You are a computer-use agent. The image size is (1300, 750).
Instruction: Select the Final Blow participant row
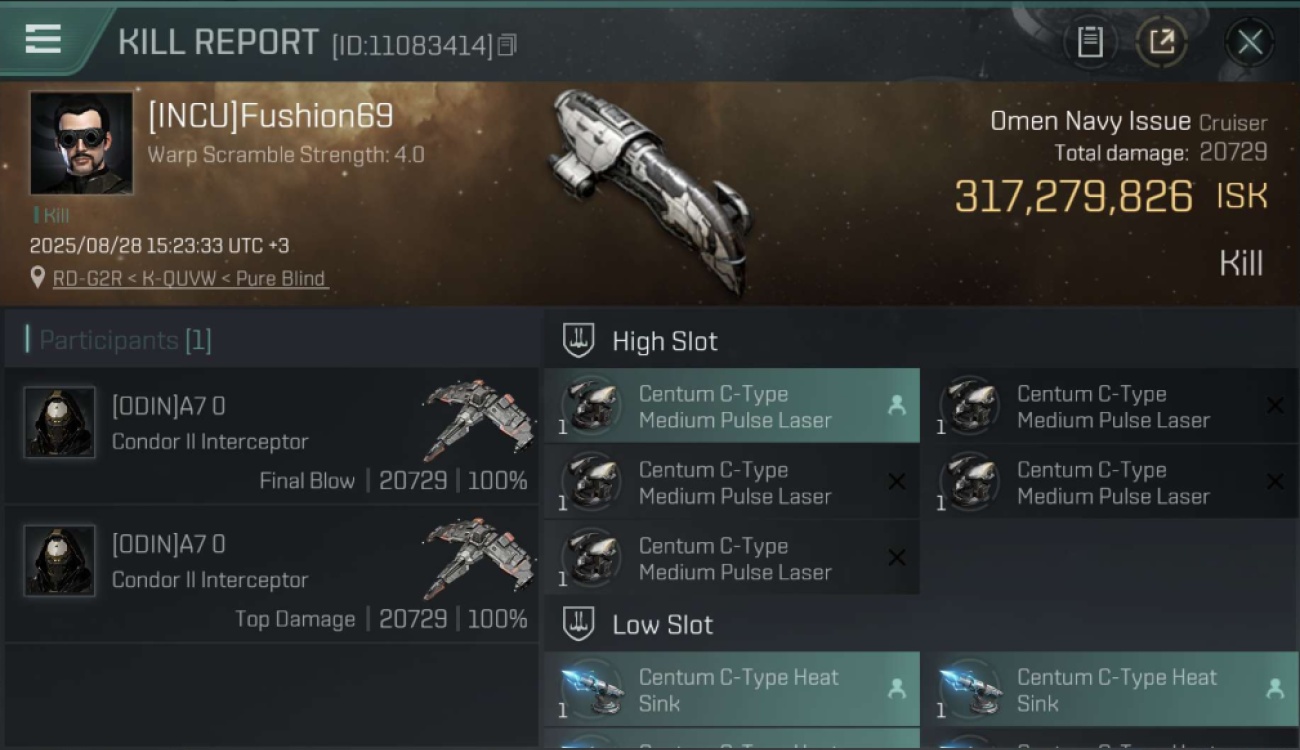tap(272, 435)
